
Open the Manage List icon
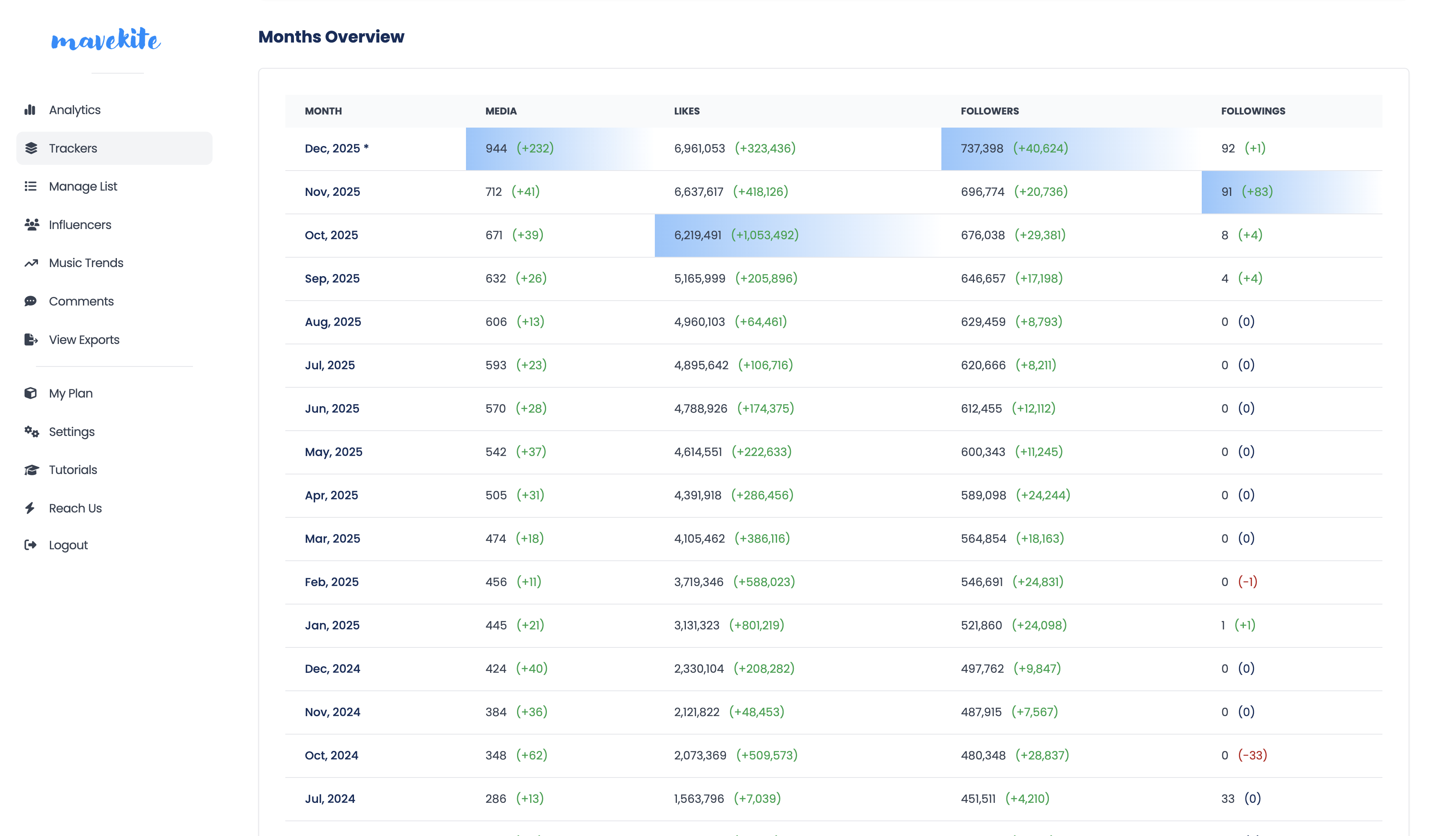31,186
